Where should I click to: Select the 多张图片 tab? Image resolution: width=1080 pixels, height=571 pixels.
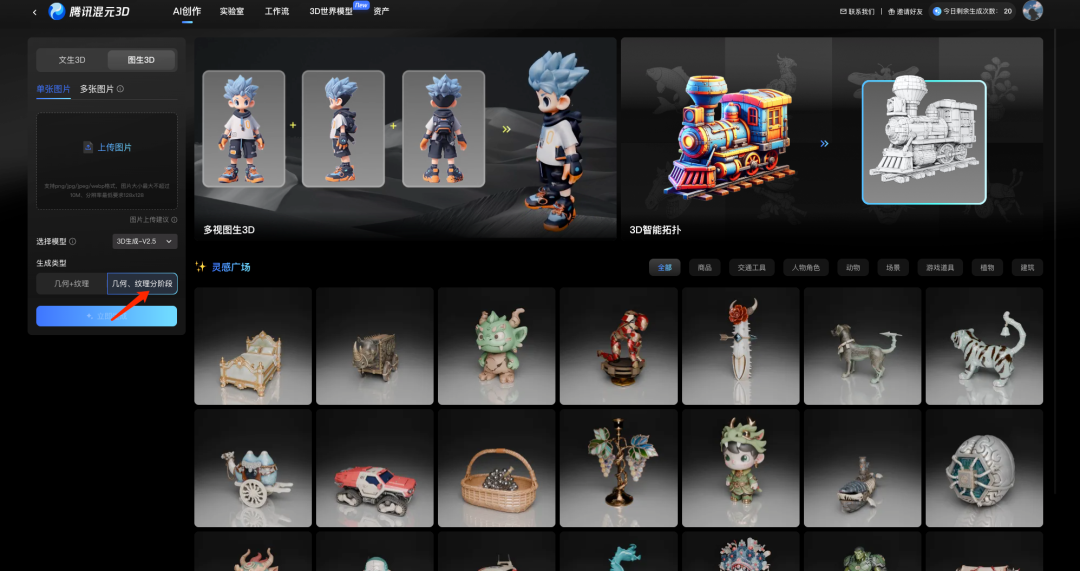pos(97,89)
